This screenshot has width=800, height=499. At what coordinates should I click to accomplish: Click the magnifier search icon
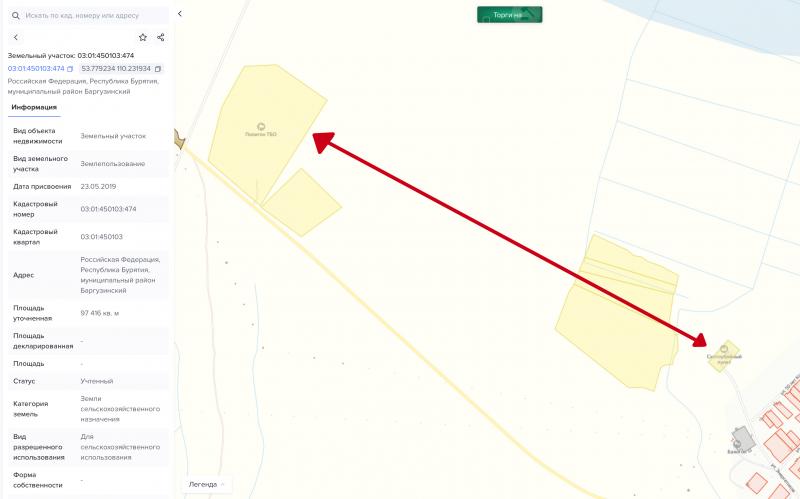click(16, 16)
